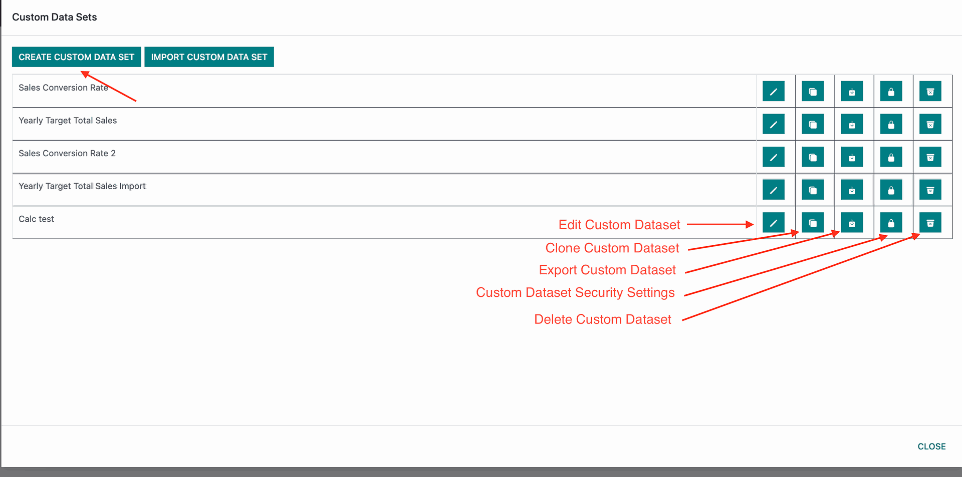Edit Yearly Target Total Sales Import dataset
This screenshot has width=962, height=477.
(x=773, y=190)
